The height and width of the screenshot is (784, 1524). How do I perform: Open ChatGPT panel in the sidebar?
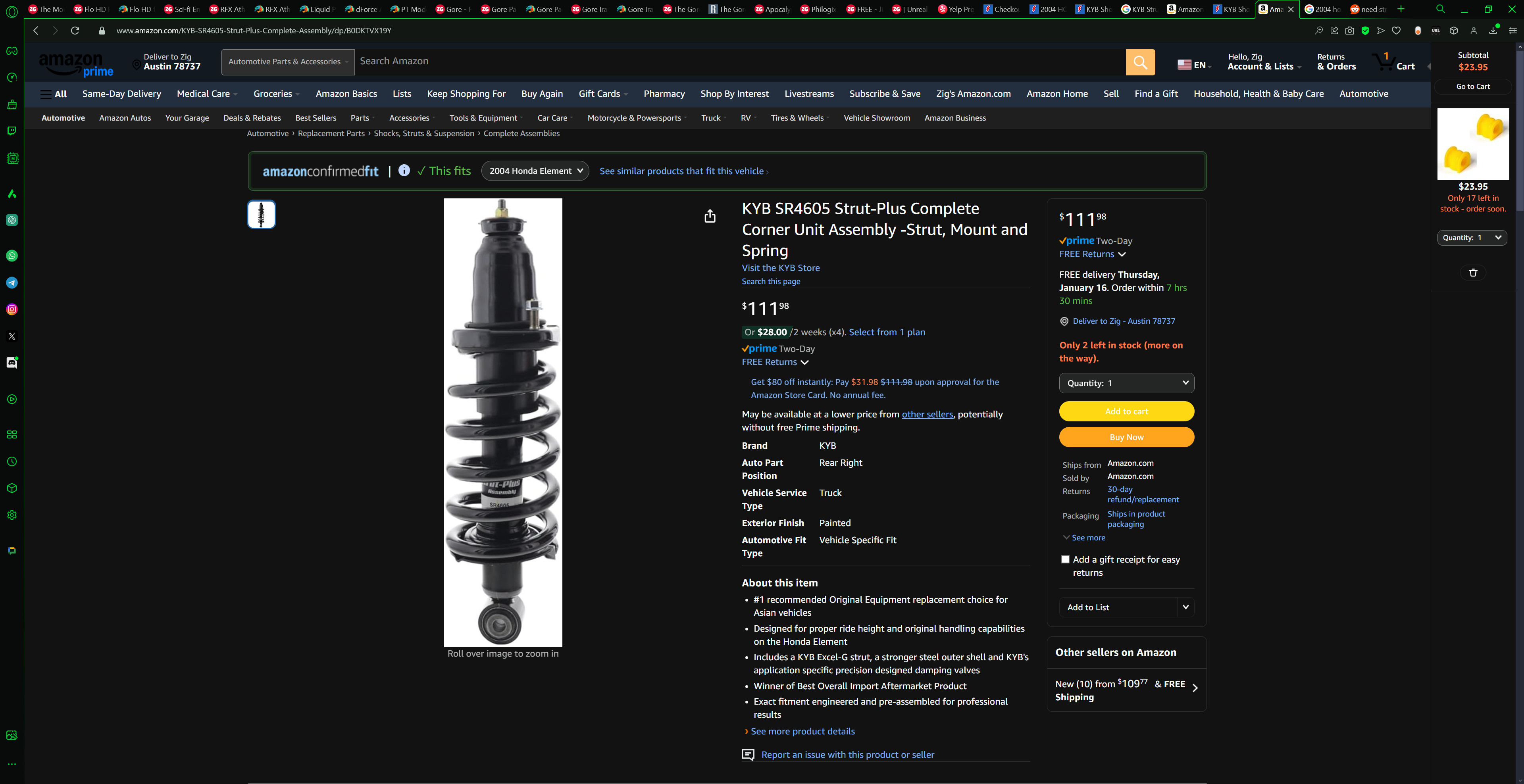pyautogui.click(x=12, y=220)
